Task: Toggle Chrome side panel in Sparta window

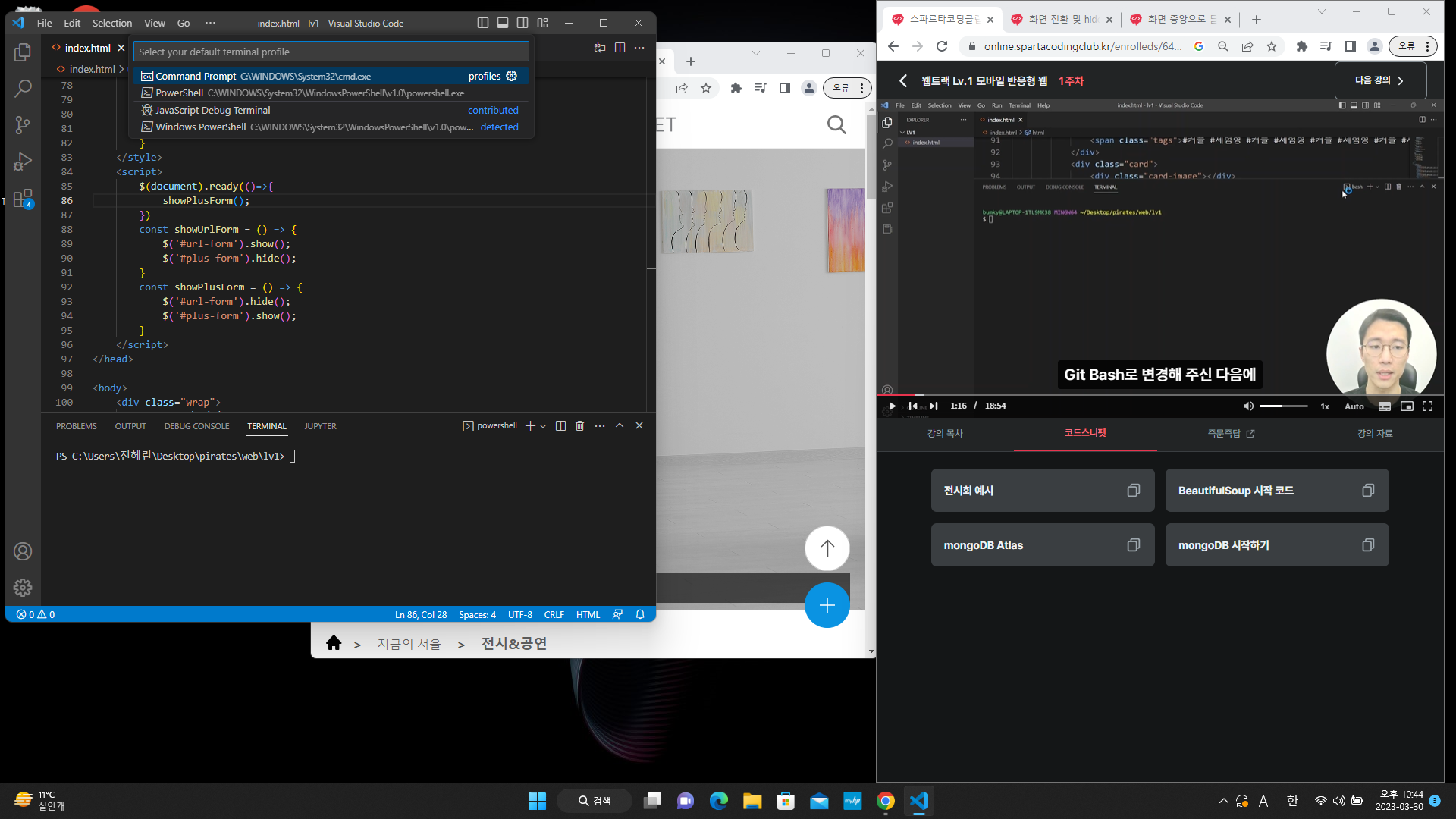Action: pyautogui.click(x=1351, y=46)
